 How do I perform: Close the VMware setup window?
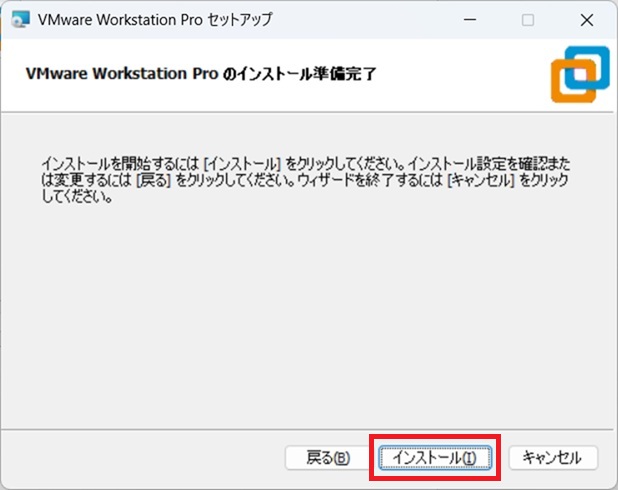587,20
